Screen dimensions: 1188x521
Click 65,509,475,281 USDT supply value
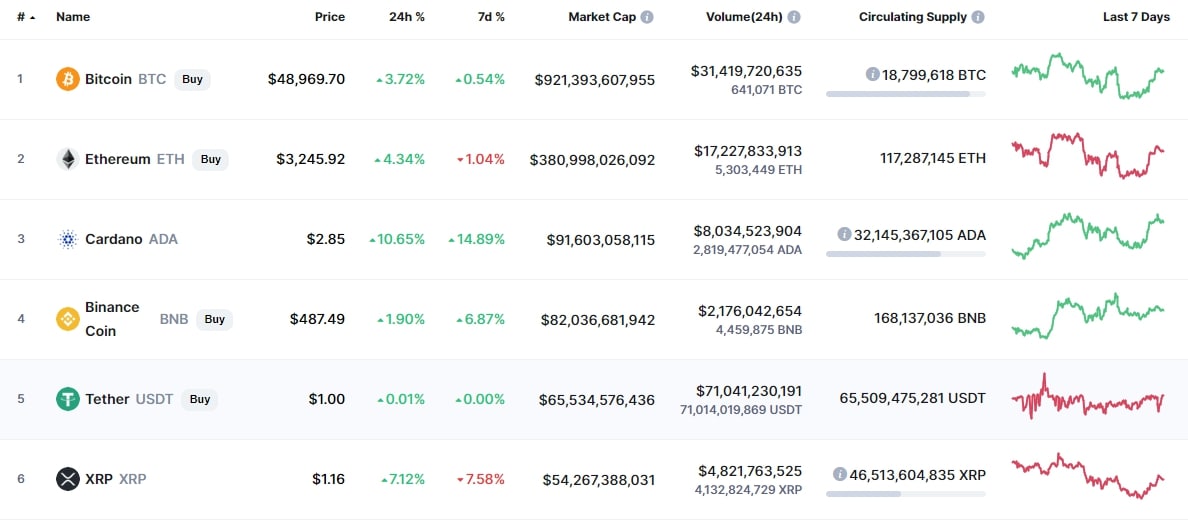[913, 398]
